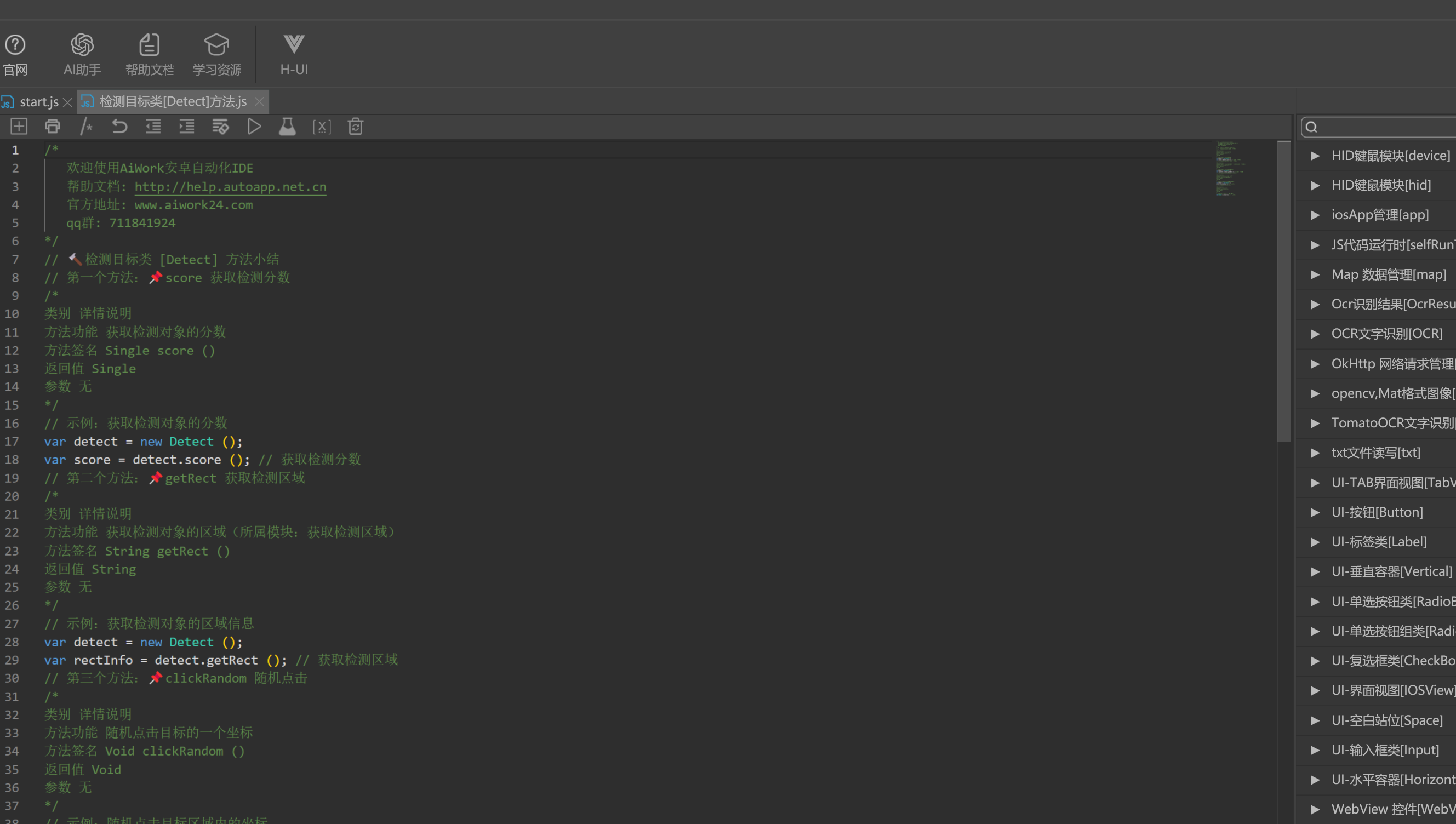1456x824 pixels.
Task: Click the search magnifier icon in right panel
Action: pos(1311,127)
